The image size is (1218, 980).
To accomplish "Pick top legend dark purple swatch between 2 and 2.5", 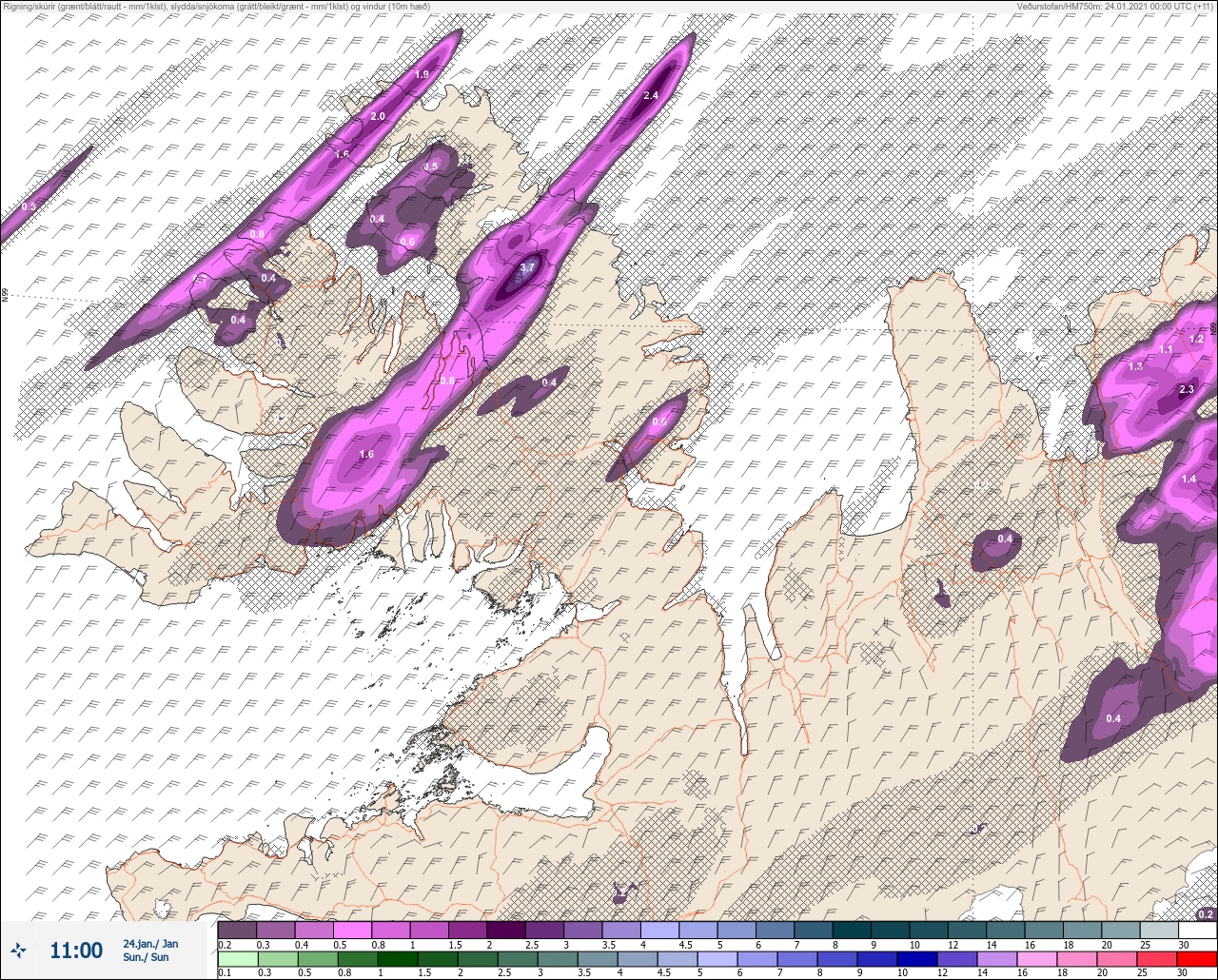I will pyautogui.click(x=505, y=930).
